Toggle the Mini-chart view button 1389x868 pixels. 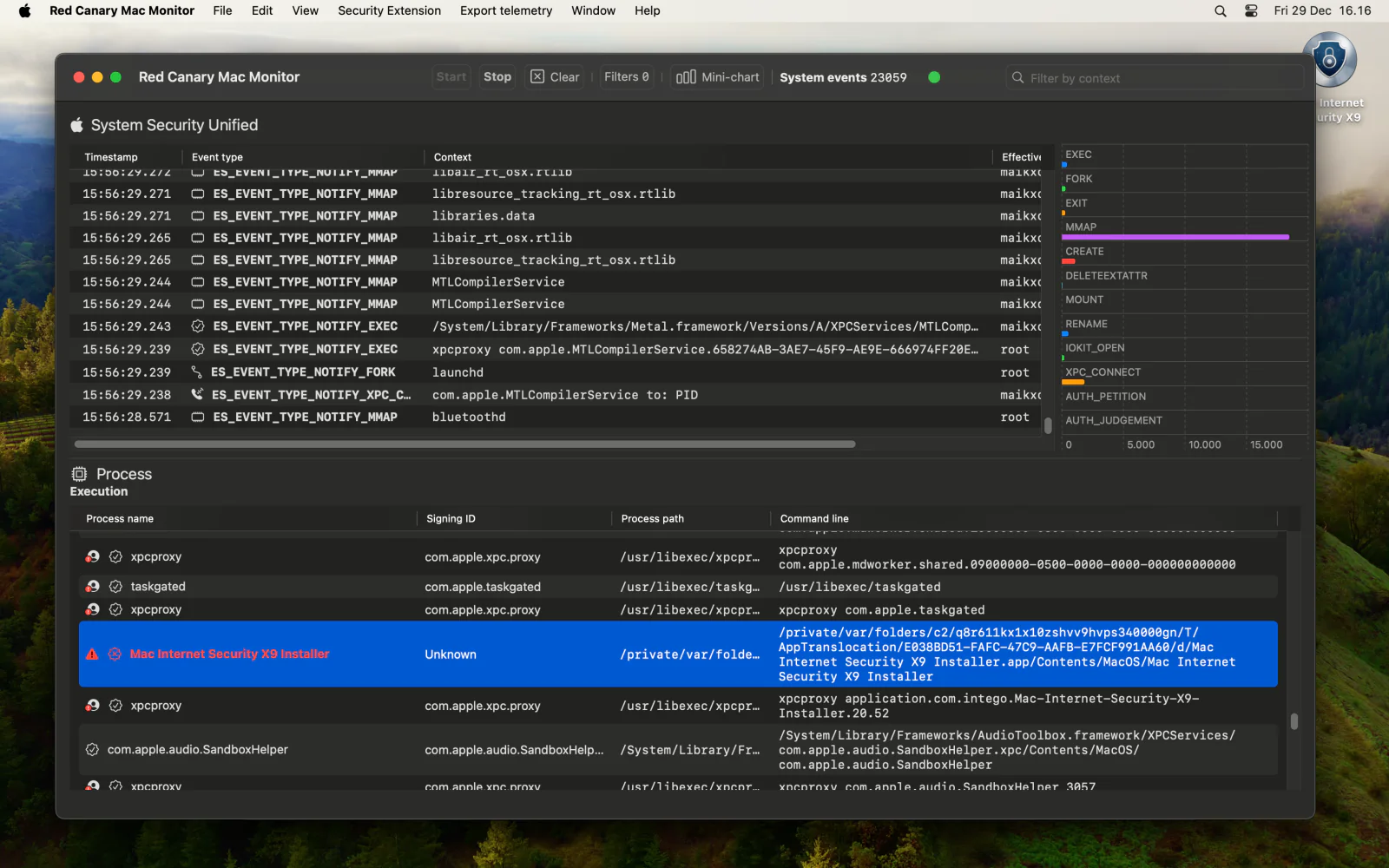coord(717,77)
